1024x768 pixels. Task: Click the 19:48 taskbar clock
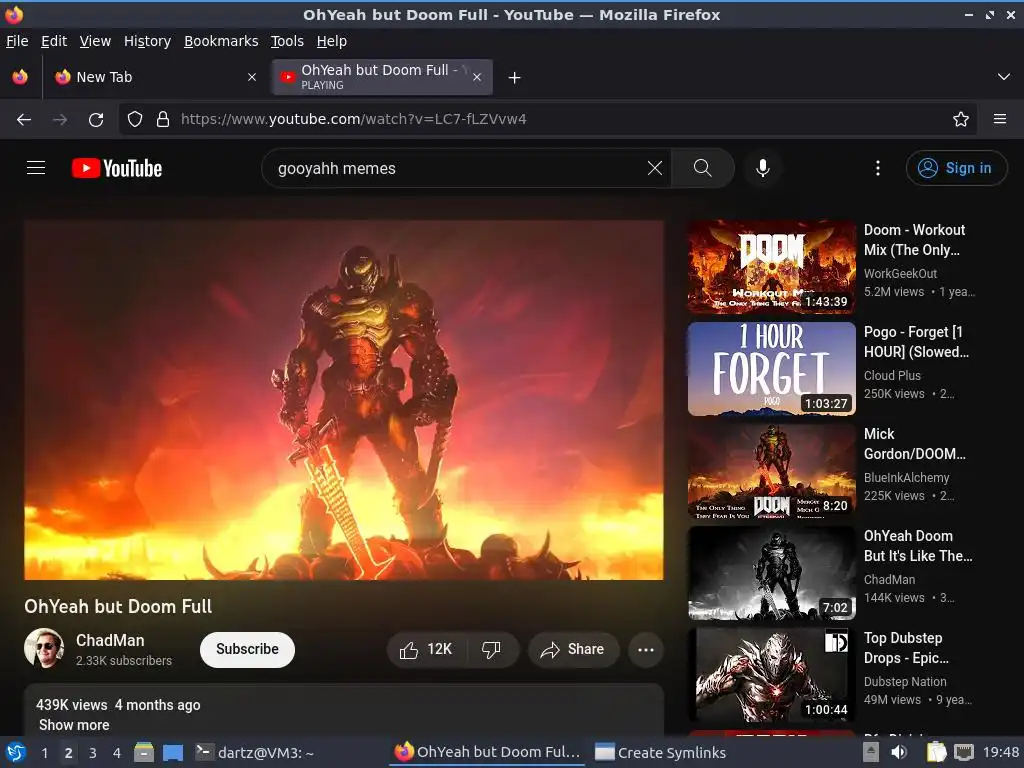coord(1000,752)
